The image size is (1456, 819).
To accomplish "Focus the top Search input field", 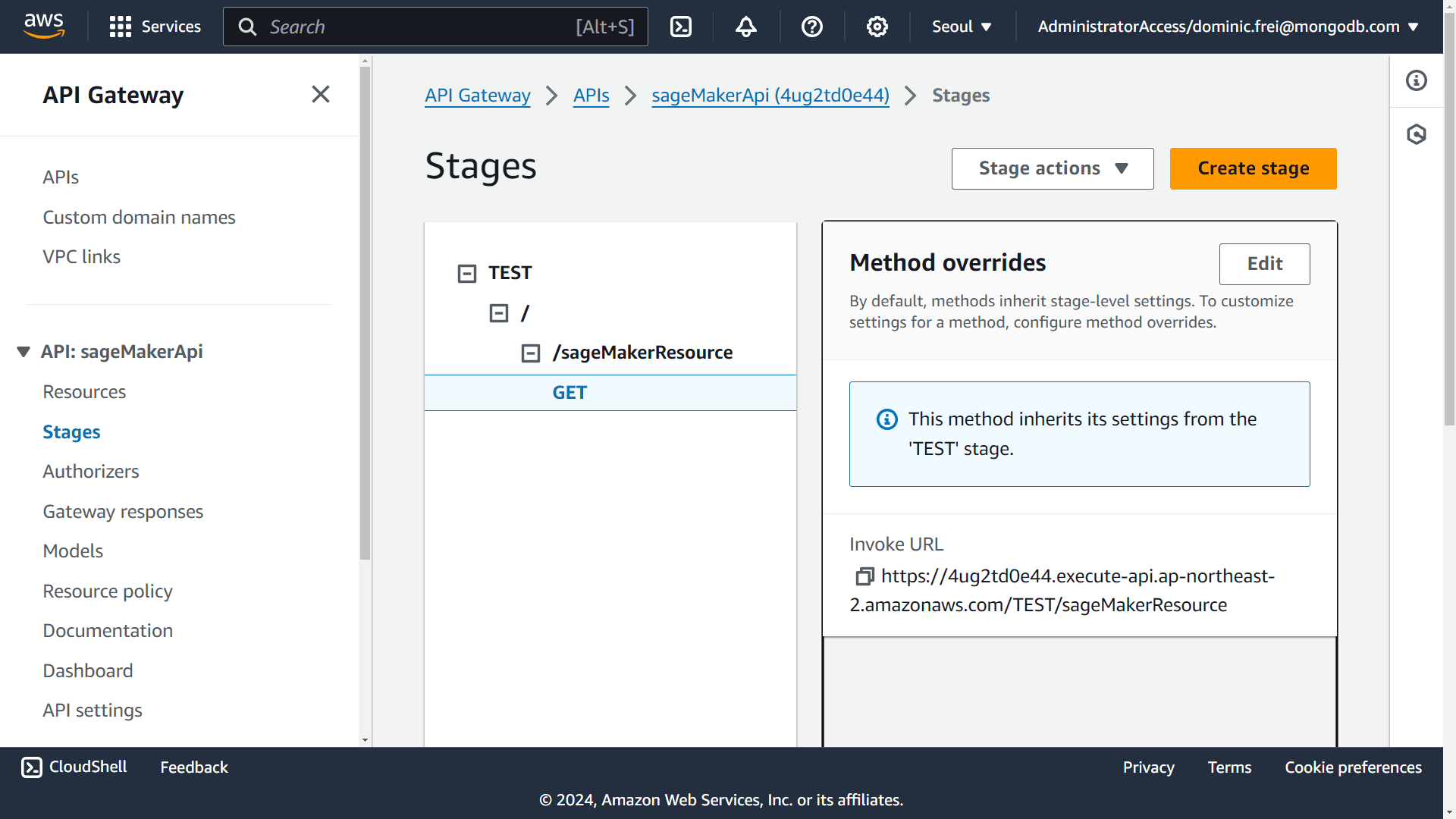I will pos(435,27).
